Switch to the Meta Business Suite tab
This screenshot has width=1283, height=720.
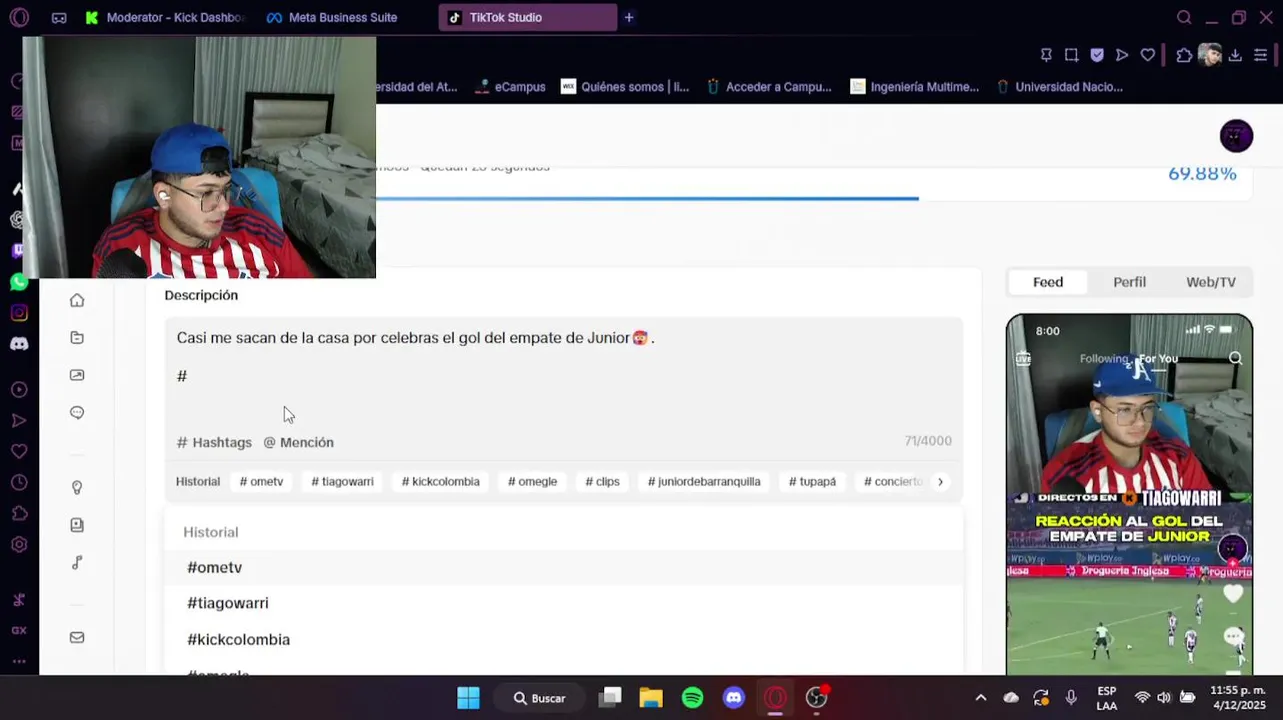click(x=333, y=17)
